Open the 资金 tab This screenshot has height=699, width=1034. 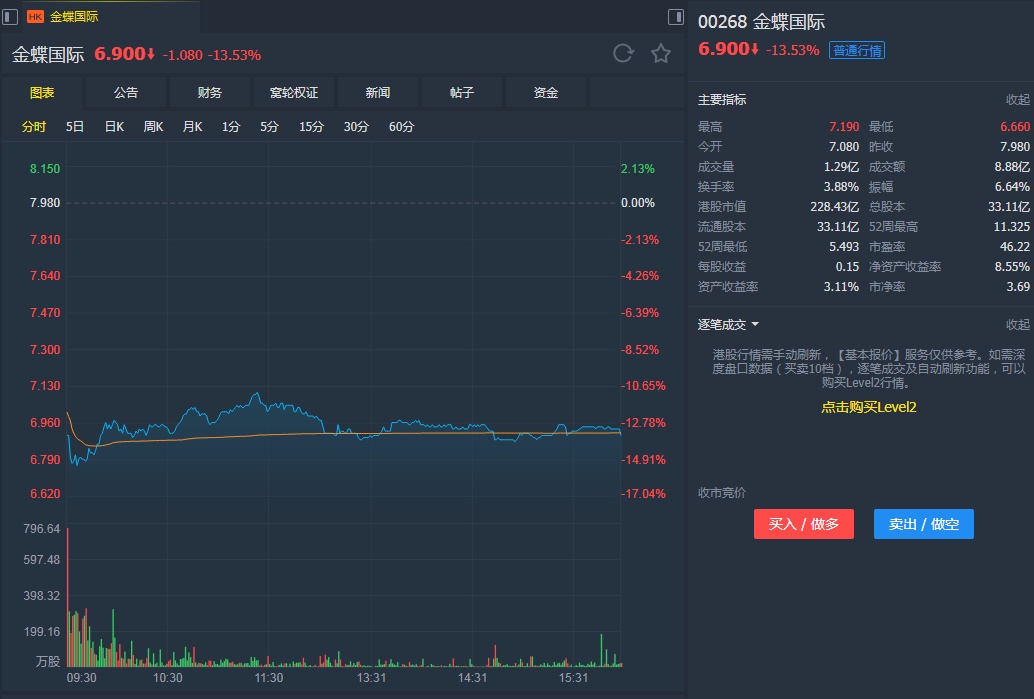[546, 93]
